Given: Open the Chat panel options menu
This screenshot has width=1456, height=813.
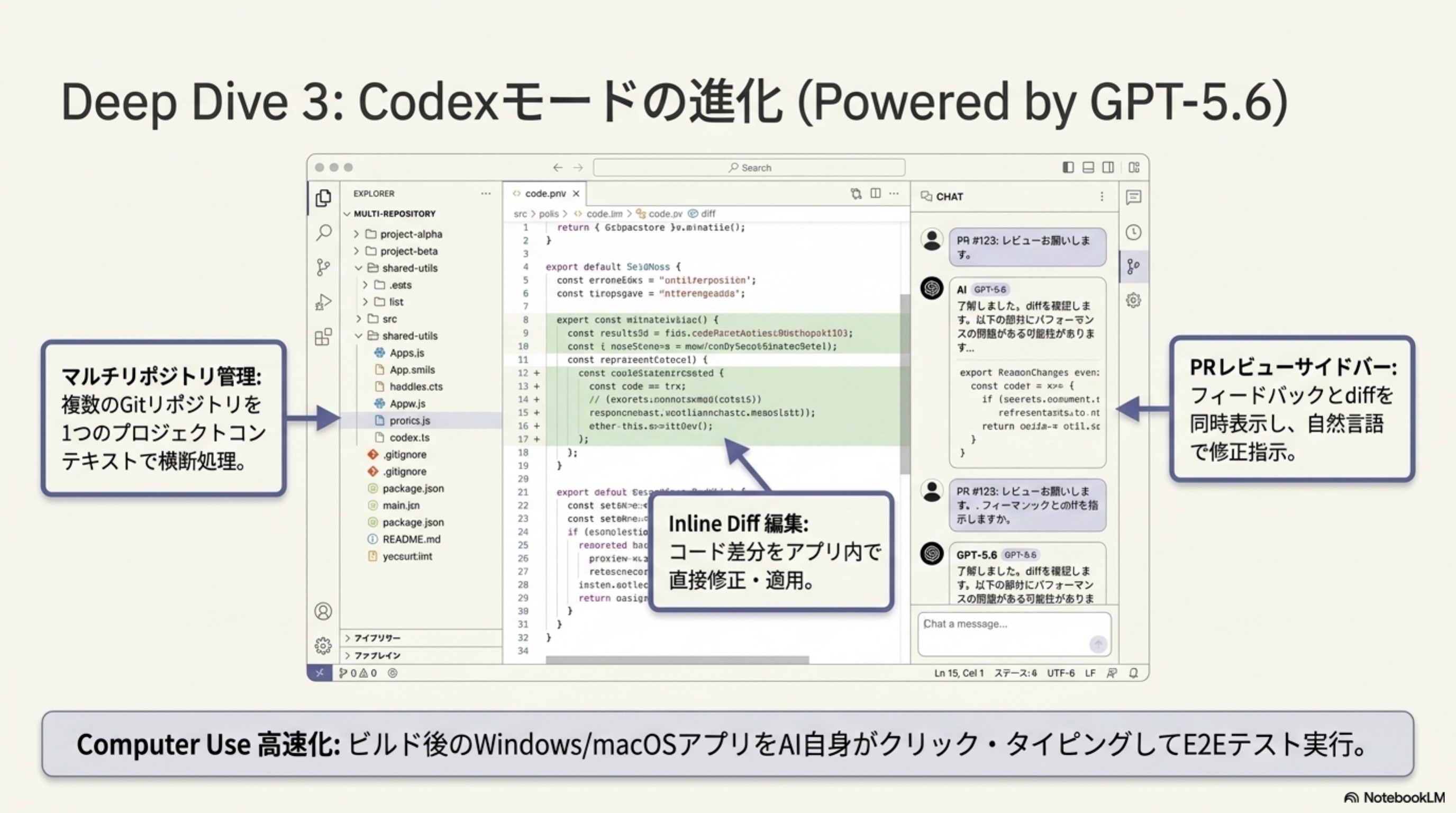Looking at the screenshot, I should [x=1102, y=196].
